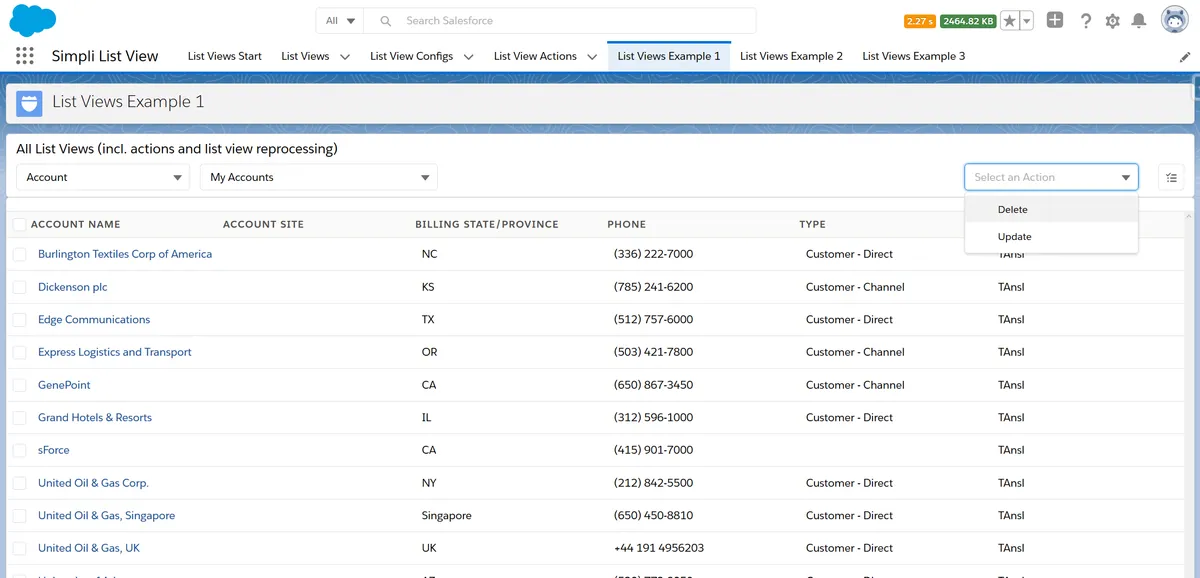This screenshot has height=578, width=1200.
Task: Check the Edge Communications row checkbox
Action: (x=19, y=320)
